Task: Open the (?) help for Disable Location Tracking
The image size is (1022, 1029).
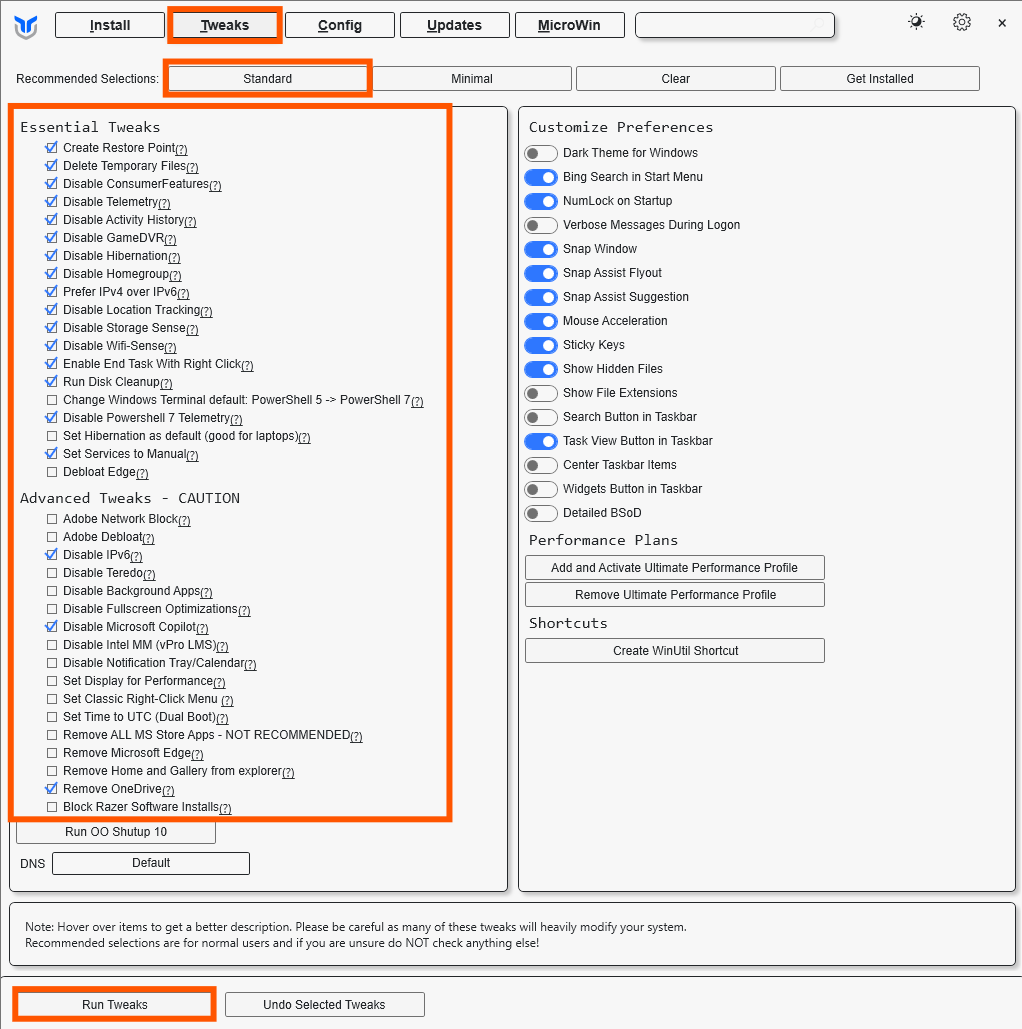Action: click(x=206, y=311)
